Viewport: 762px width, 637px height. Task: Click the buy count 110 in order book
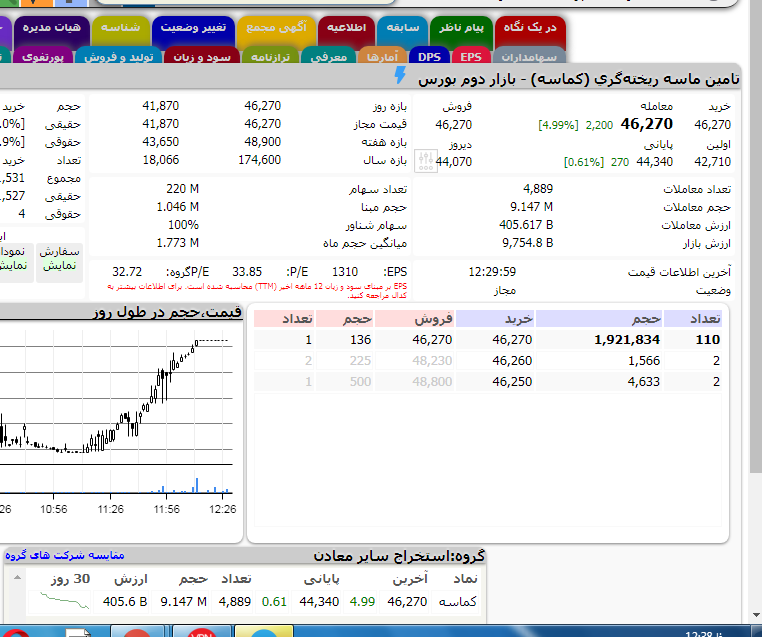coord(708,340)
